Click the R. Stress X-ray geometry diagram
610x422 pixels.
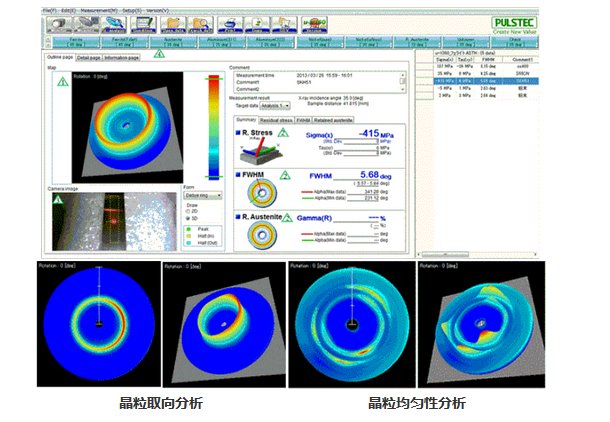pyautogui.click(x=260, y=151)
